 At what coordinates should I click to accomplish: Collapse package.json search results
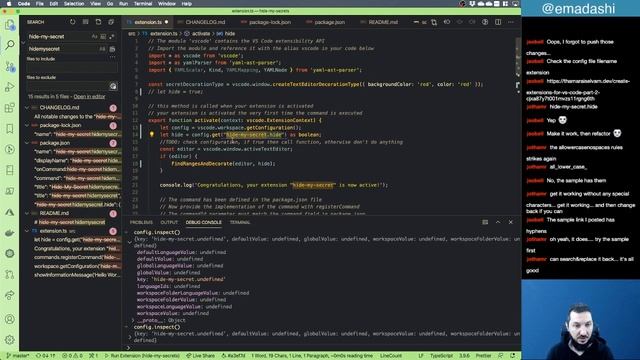(x=27, y=143)
